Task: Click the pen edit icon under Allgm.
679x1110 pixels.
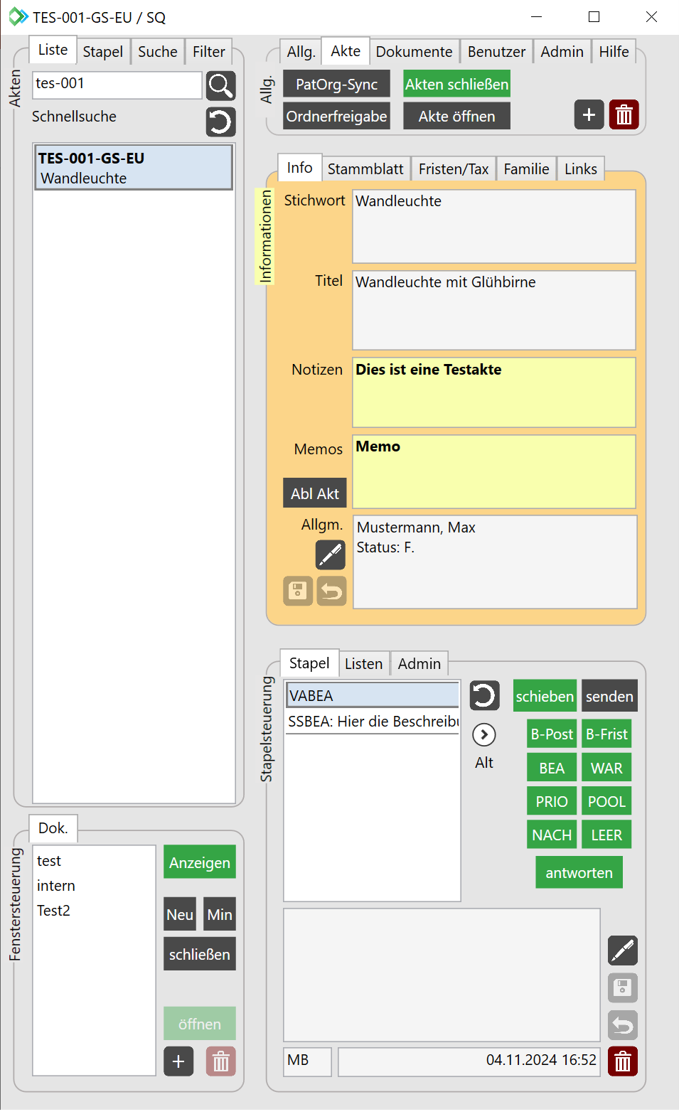Action: 330,554
